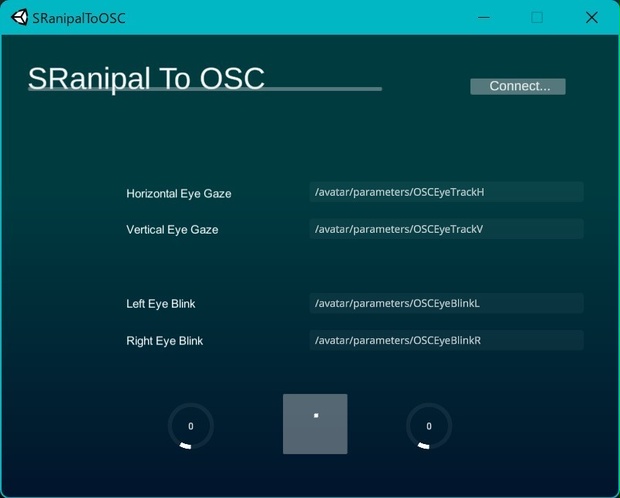Edit the Left Eye Blink OSC address field

pos(446,303)
